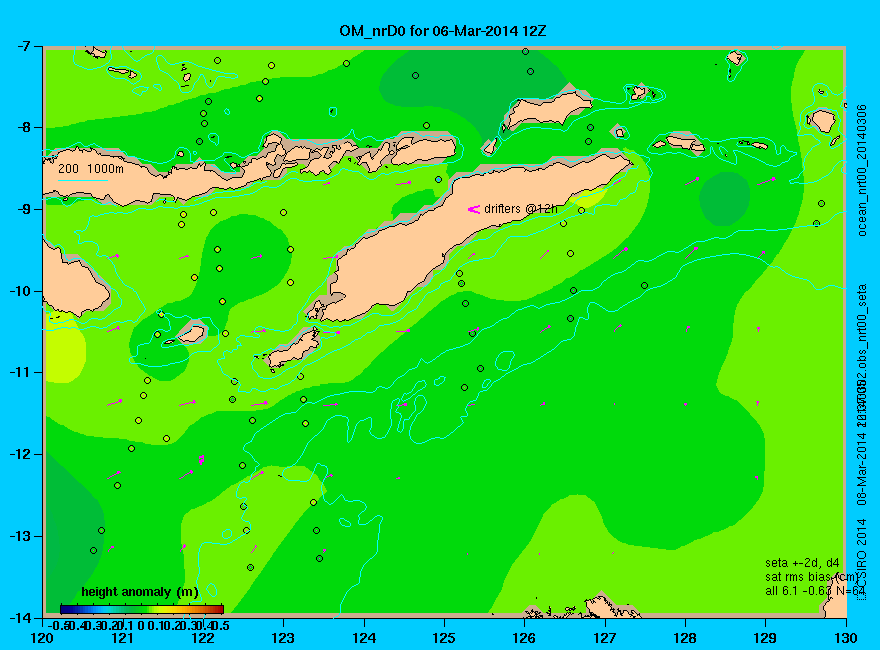The image size is (880, 650).
Task: Click the -12 latitude axis label
Action: click(x=22, y=454)
